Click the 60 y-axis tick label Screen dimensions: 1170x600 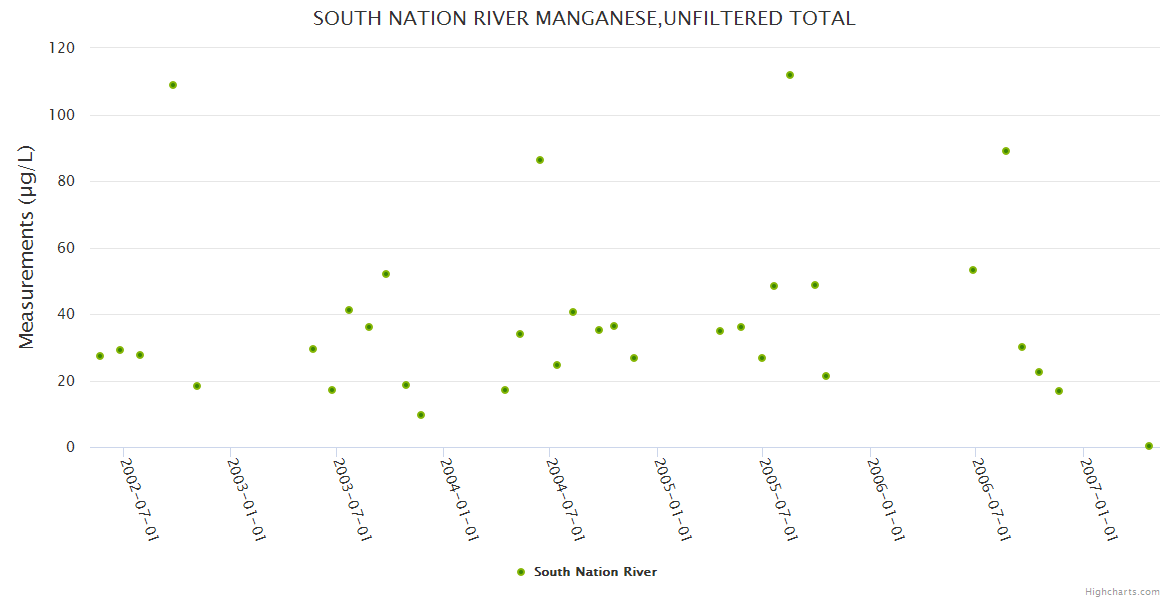click(x=66, y=248)
